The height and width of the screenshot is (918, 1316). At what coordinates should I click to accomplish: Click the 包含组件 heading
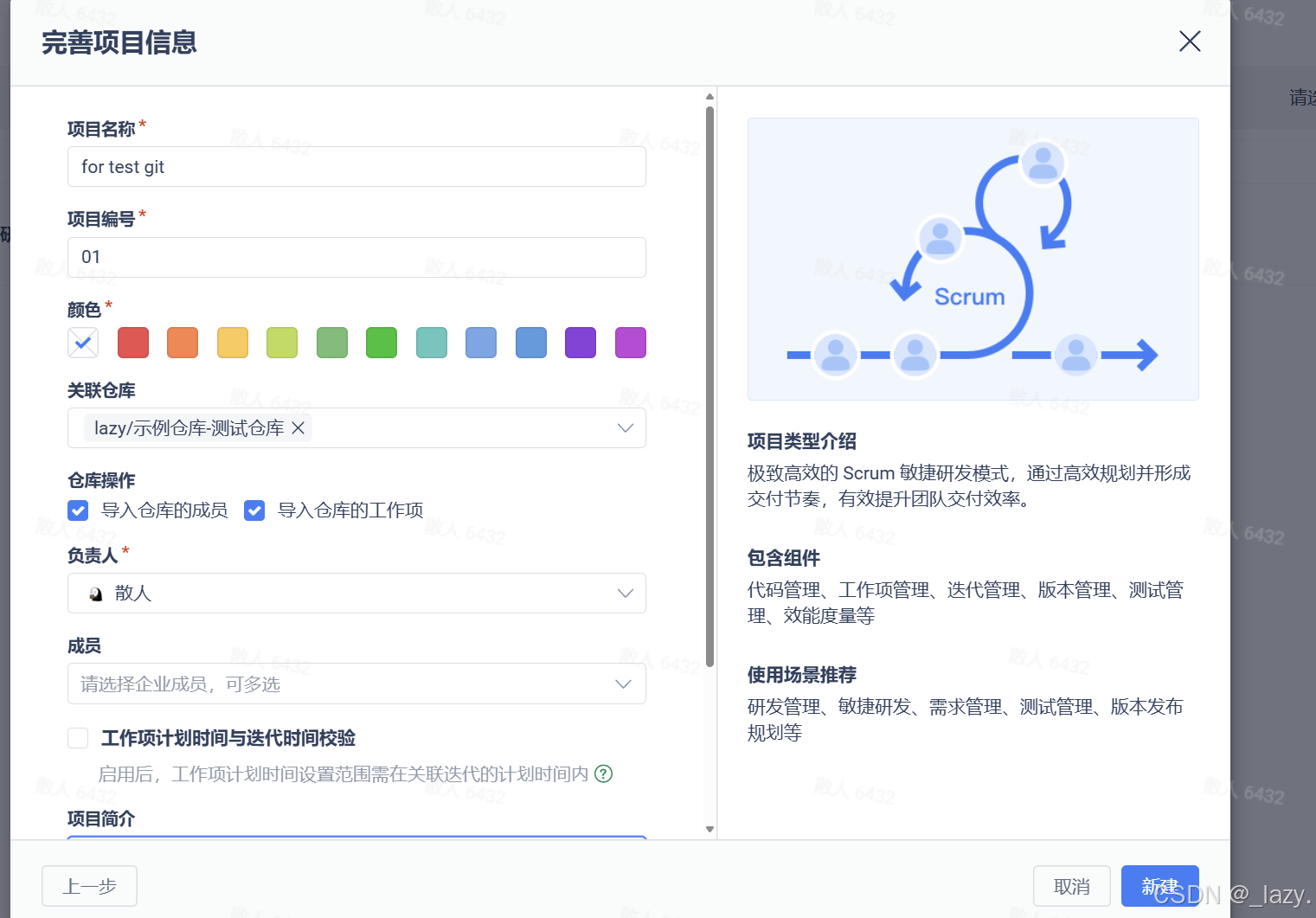pyautogui.click(x=784, y=558)
